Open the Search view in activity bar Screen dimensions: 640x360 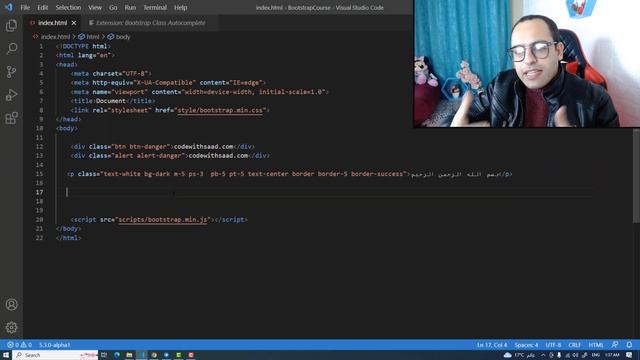[x=11, y=49]
